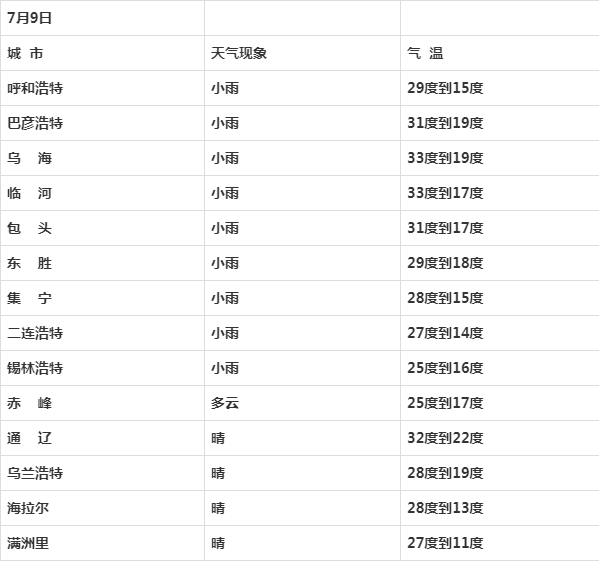The image size is (599, 562).
Task: Click the city cell 通辽
Action: [102, 438]
